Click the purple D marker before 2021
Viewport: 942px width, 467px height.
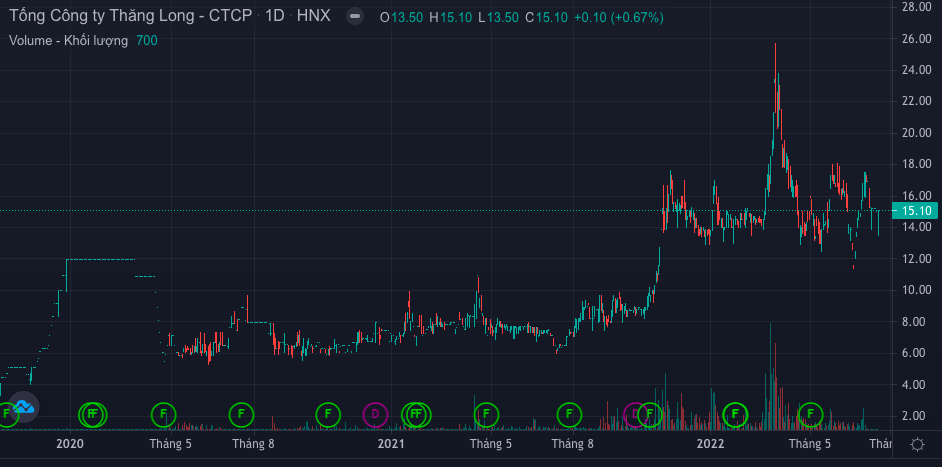[x=374, y=413]
